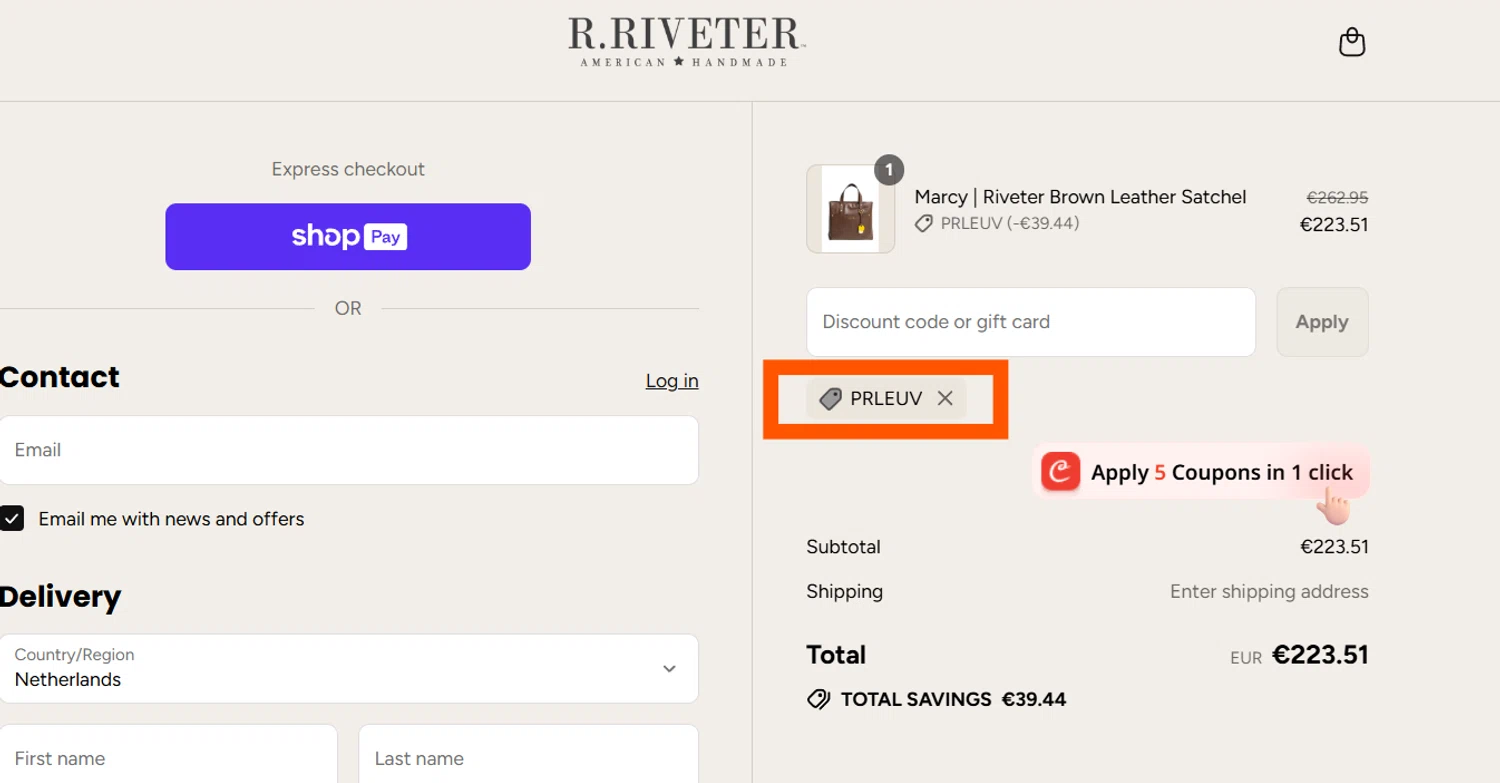The height and width of the screenshot is (783, 1500).
Task: Apply 5 Coupons in 1 click
Action: (1200, 472)
